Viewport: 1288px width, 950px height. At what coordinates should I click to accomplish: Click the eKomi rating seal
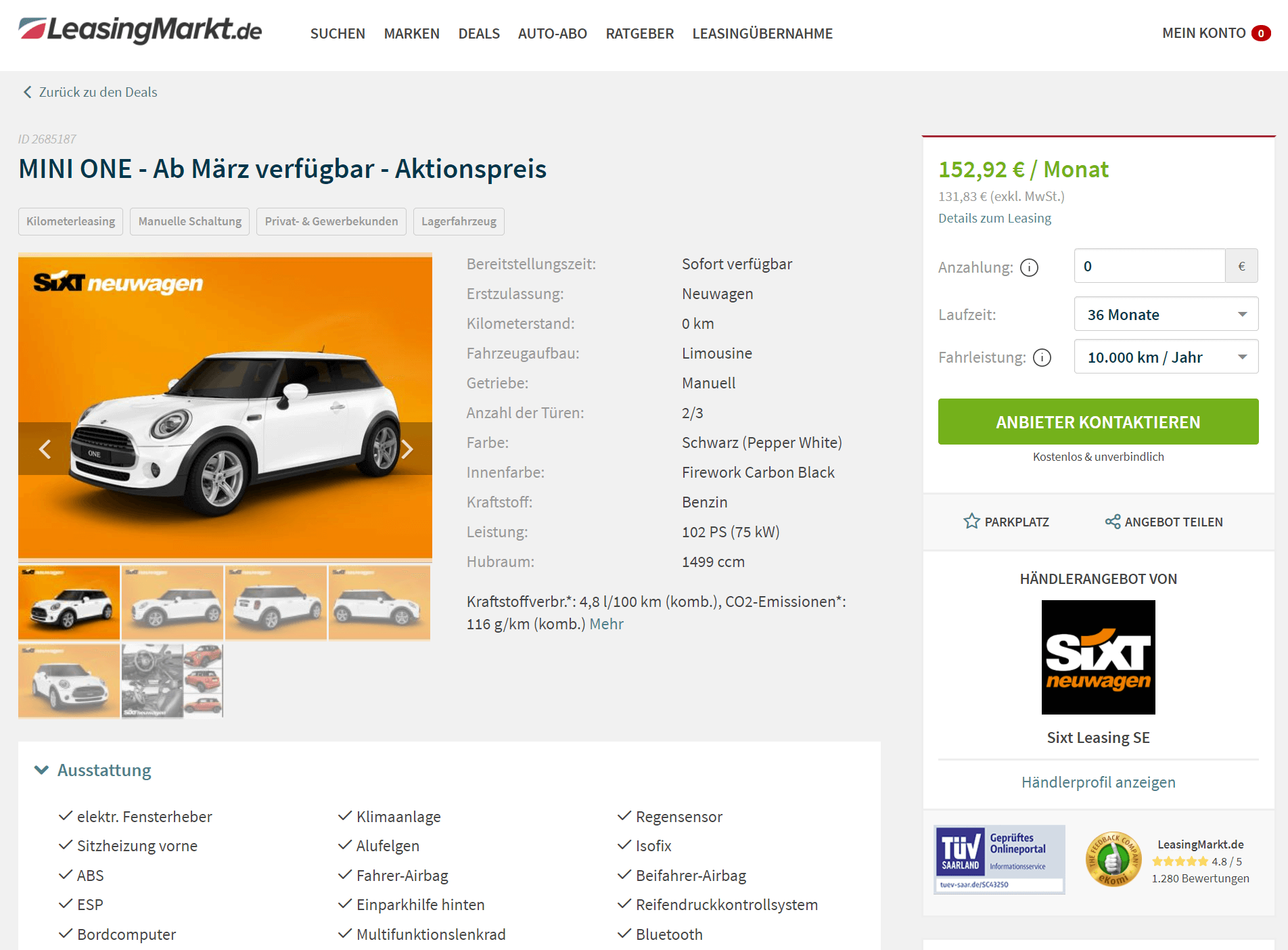pos(1113,859)
